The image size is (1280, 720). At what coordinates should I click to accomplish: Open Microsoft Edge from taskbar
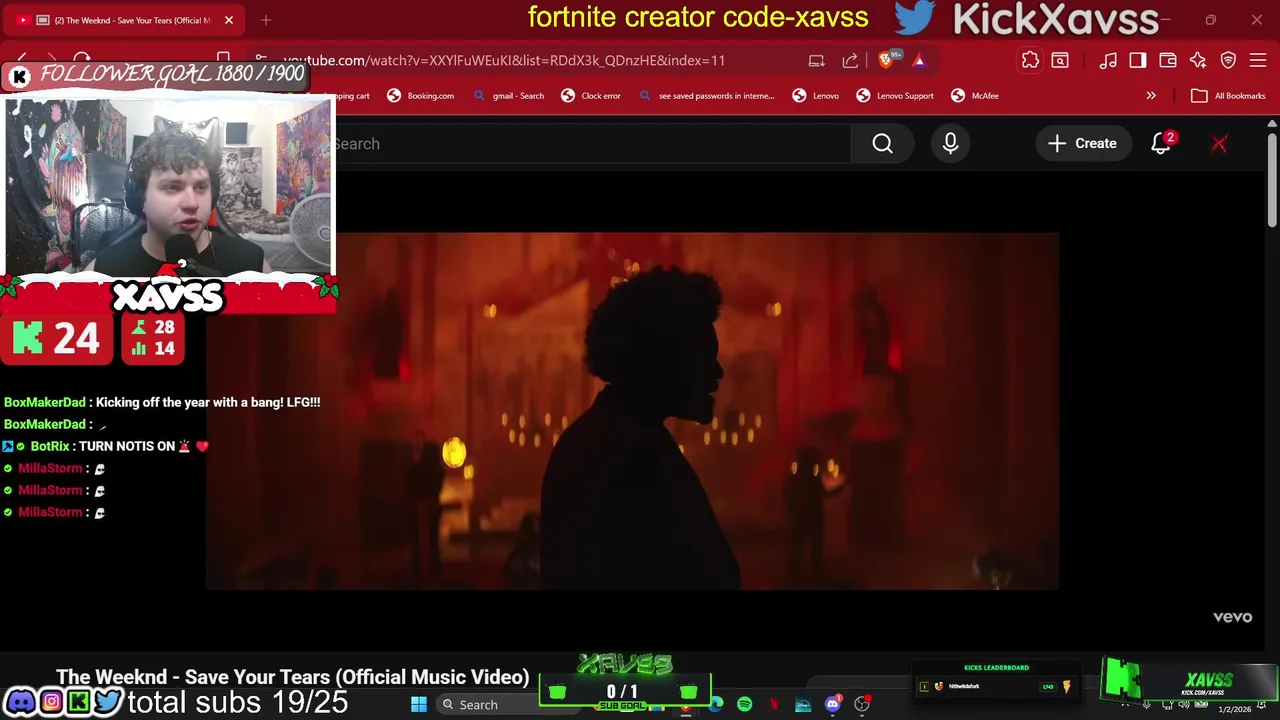pos(716,705)
